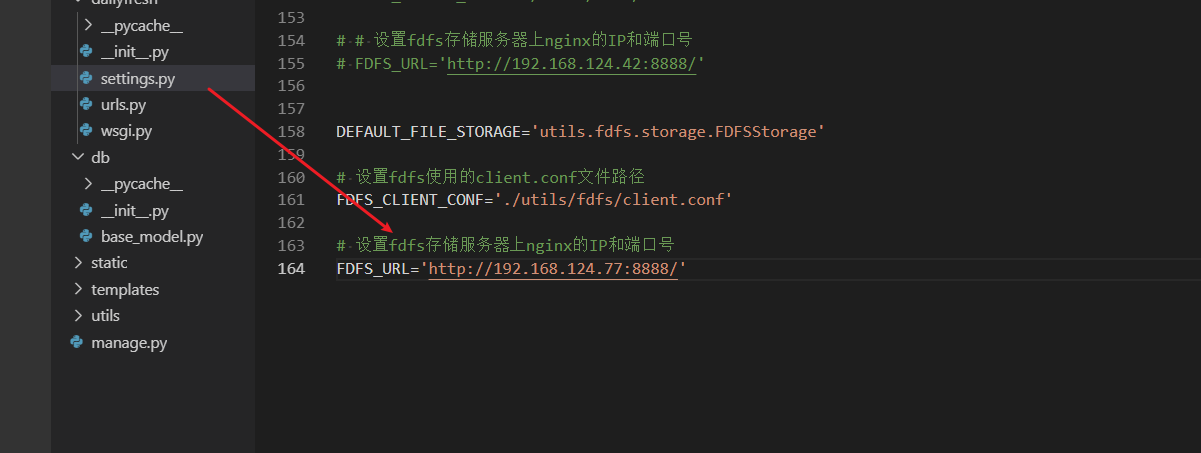Open base_model.py file
The height and width of the screenshot is (453, 1201).
pyautogui.click(x=152, y=237)
